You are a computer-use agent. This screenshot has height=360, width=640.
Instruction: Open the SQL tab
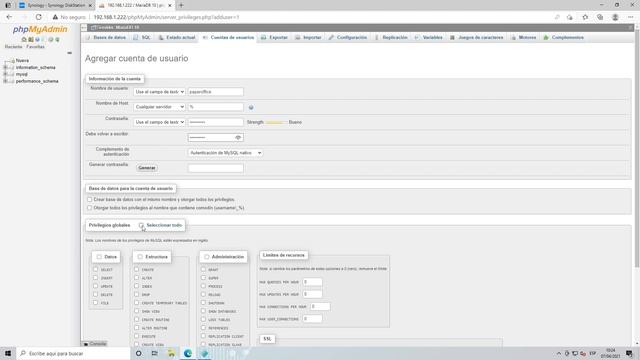pos(142,38)
